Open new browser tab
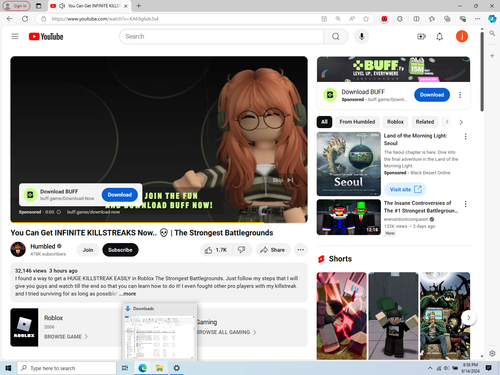The image size is (500, 375). (x=139, y=6)
